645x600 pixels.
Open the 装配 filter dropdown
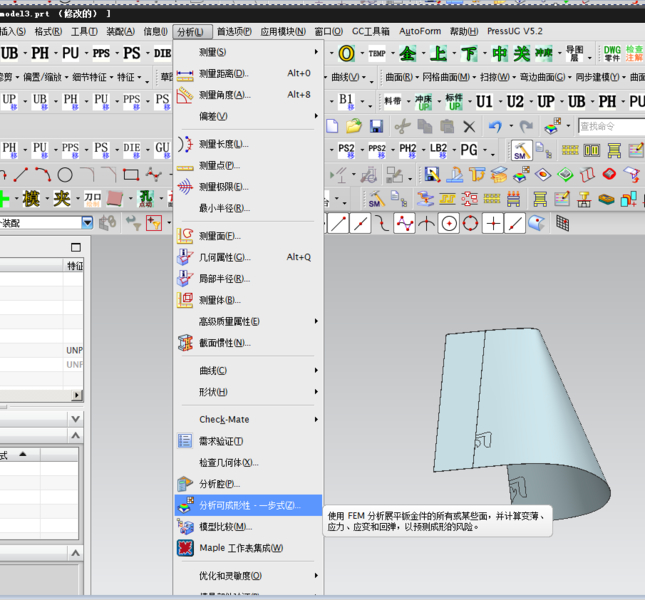[87, 223]
